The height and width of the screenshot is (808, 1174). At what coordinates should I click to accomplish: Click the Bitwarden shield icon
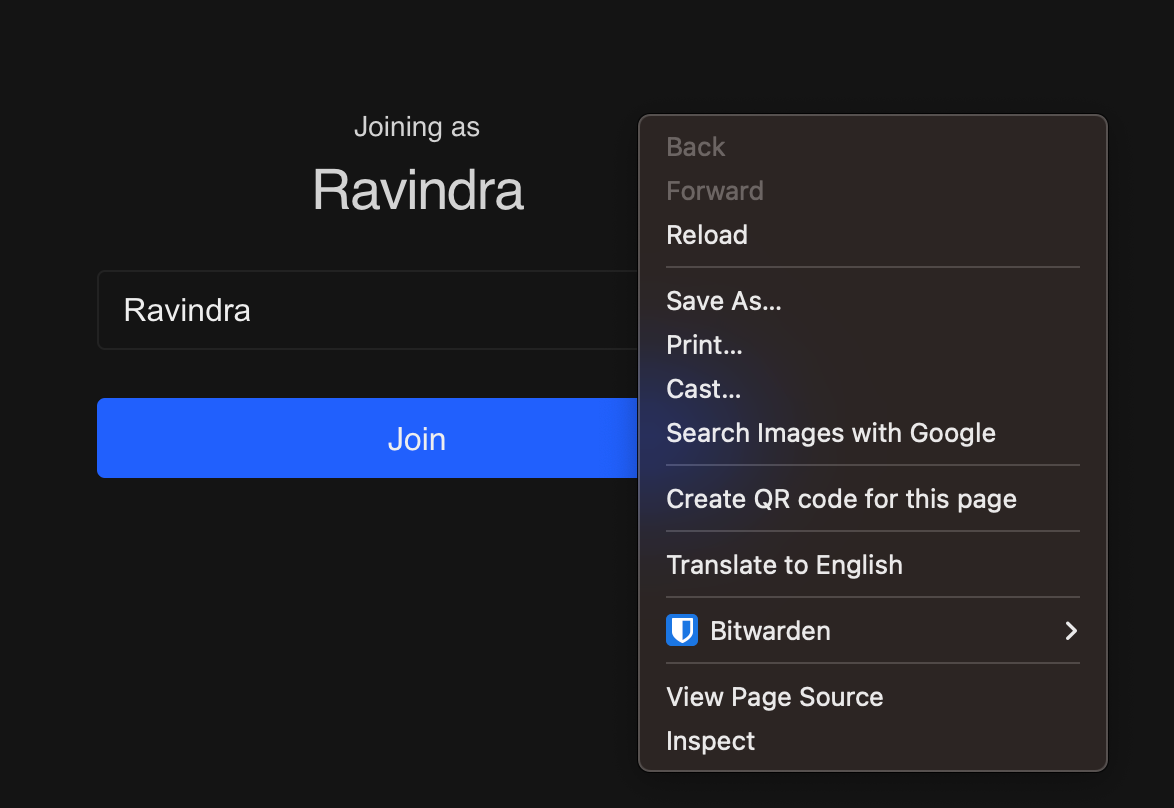[681, 631]
